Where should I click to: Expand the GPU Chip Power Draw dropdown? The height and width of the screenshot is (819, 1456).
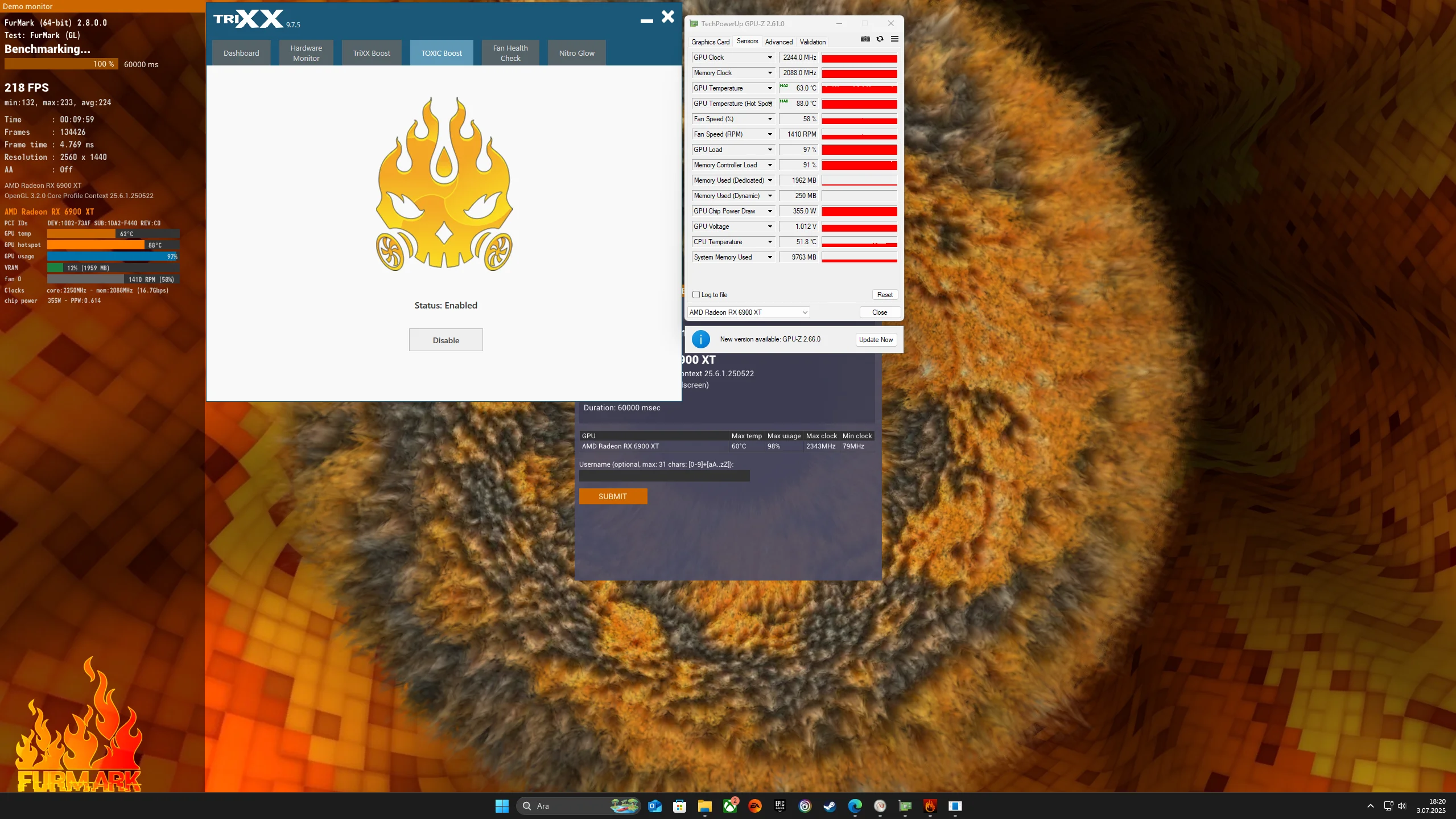[770, 211]
